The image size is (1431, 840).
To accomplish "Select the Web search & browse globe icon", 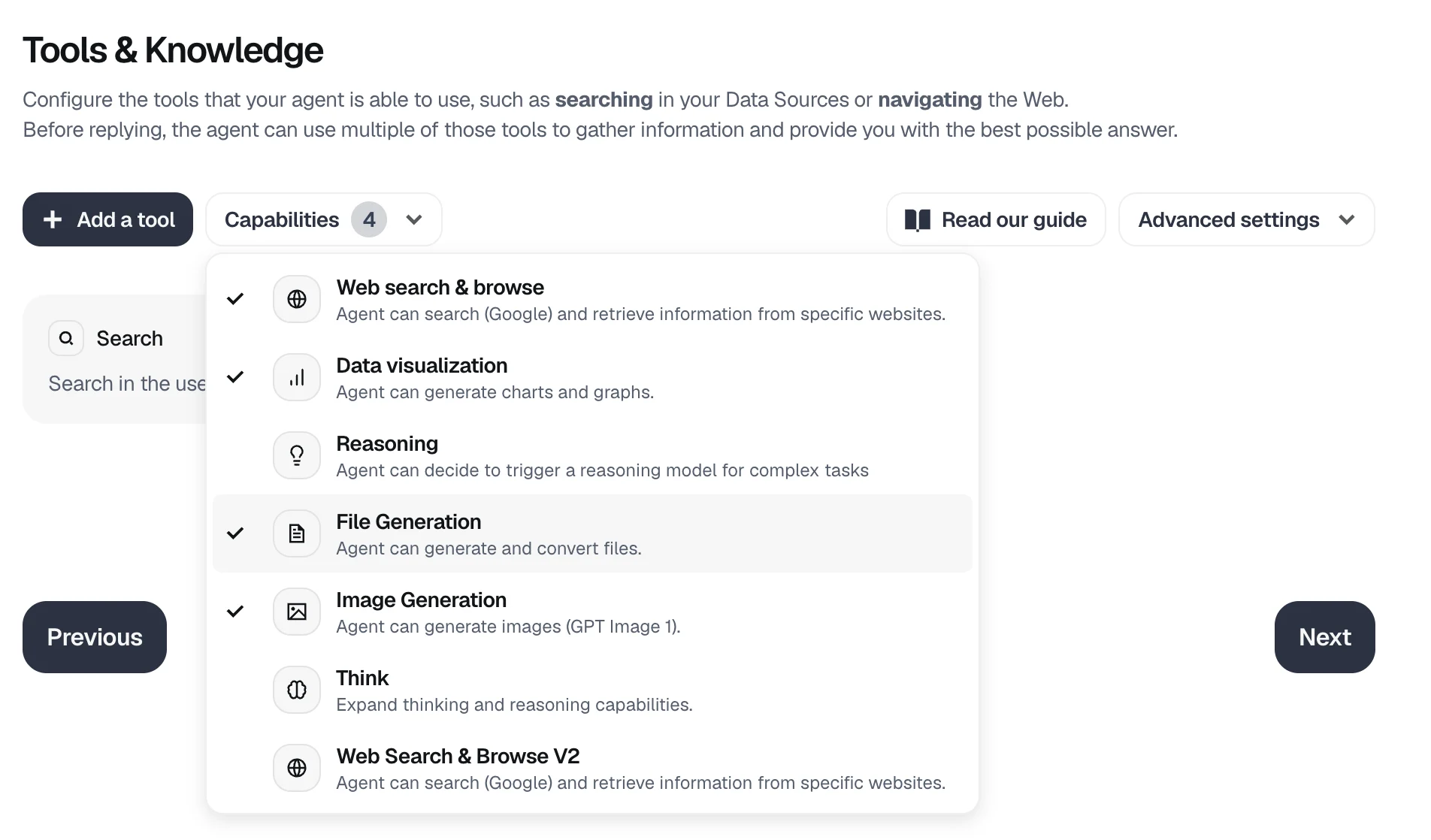I will [x=296, y=298].
